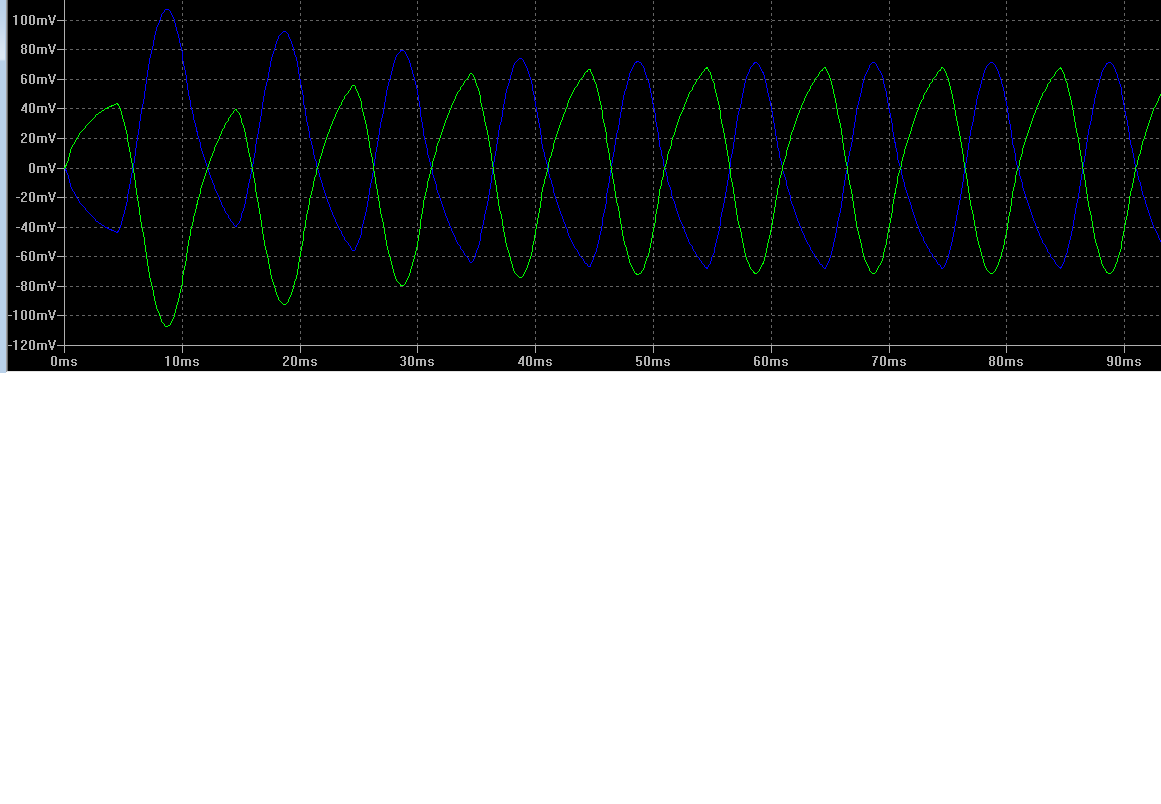Click the 80mV vertical axis label

click(x=38, y=50)
